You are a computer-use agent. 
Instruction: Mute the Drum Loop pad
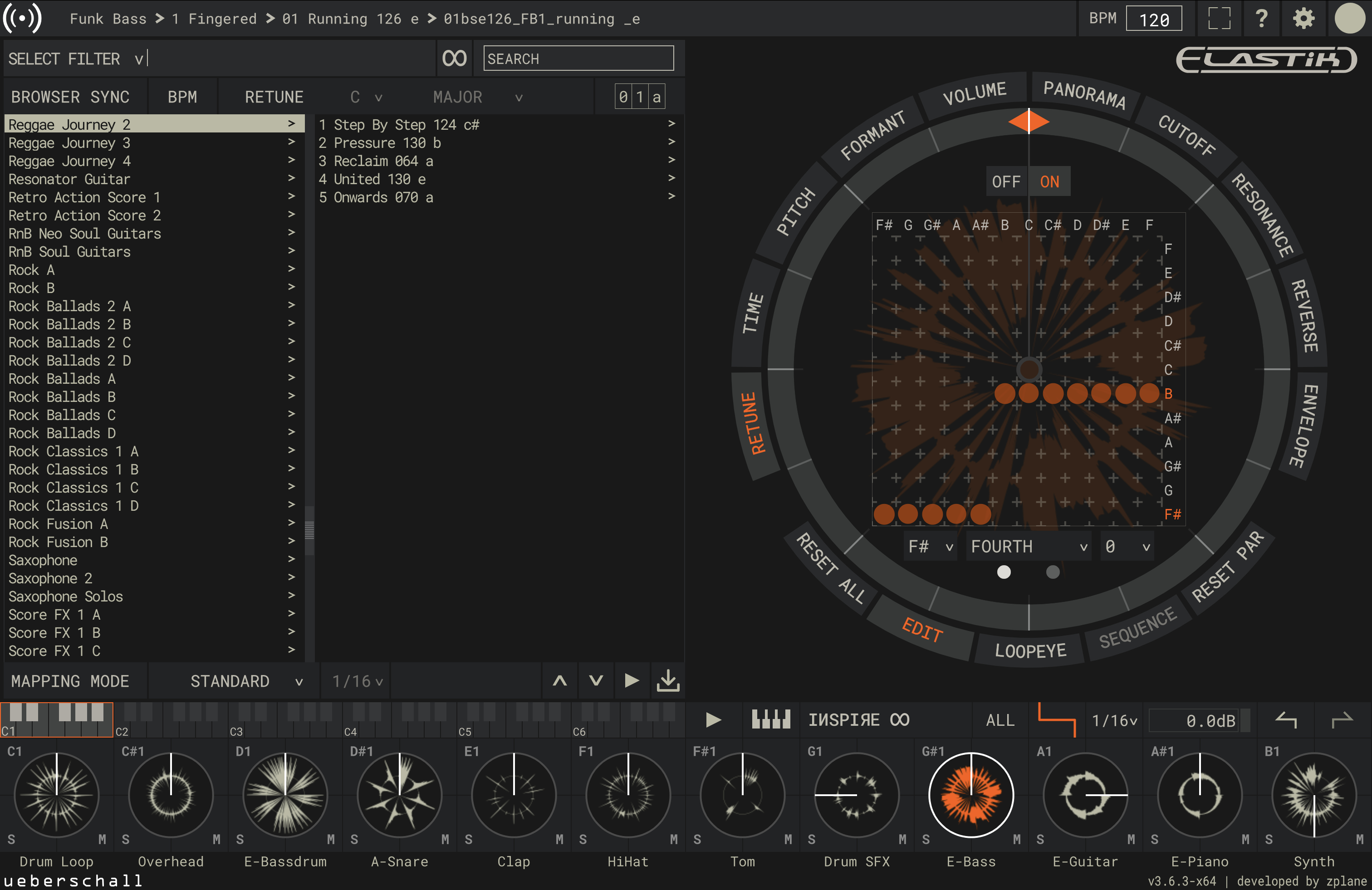pyautogui.click(x=102, y=839)
